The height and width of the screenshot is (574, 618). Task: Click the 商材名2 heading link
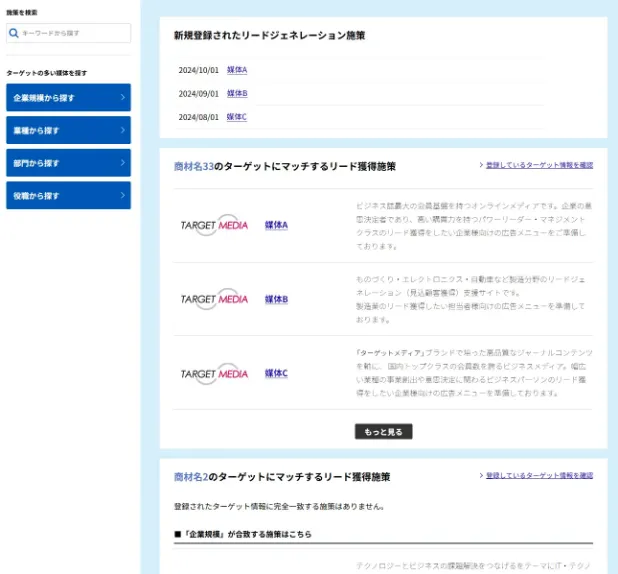191,477
